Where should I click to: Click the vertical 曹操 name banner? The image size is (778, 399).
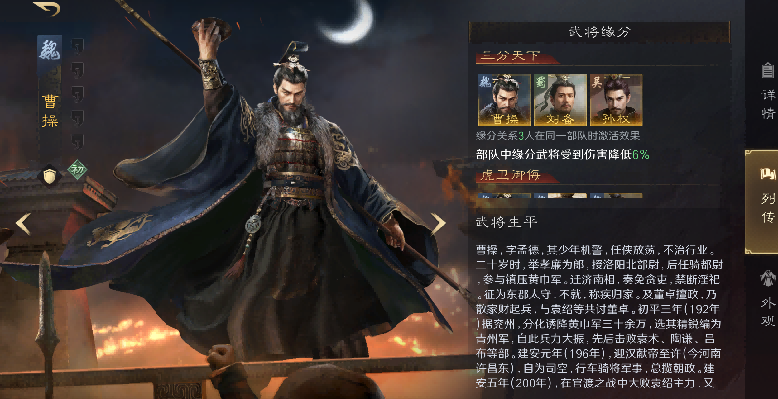50,110
